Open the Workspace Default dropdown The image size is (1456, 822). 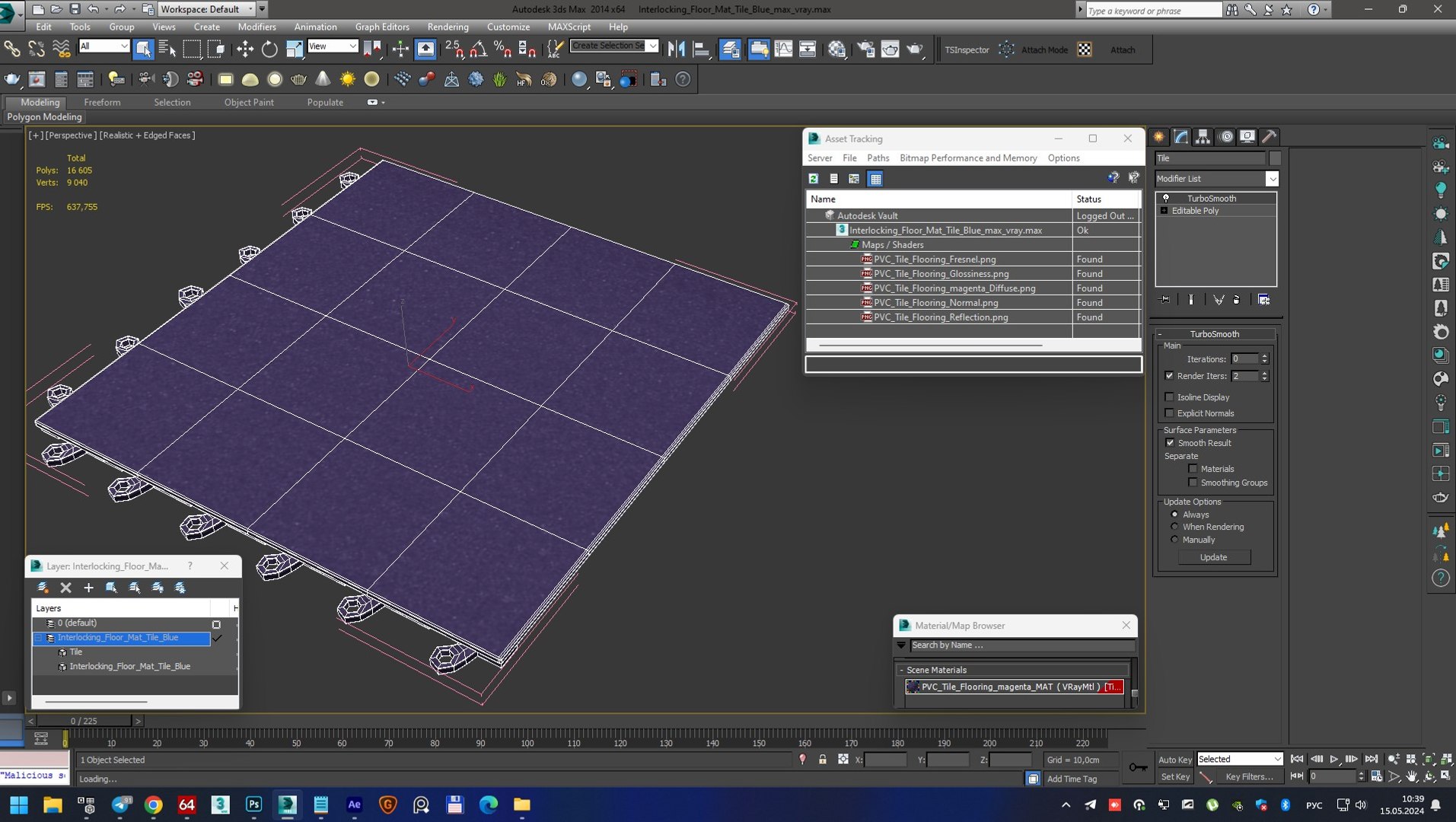[206, 9]
